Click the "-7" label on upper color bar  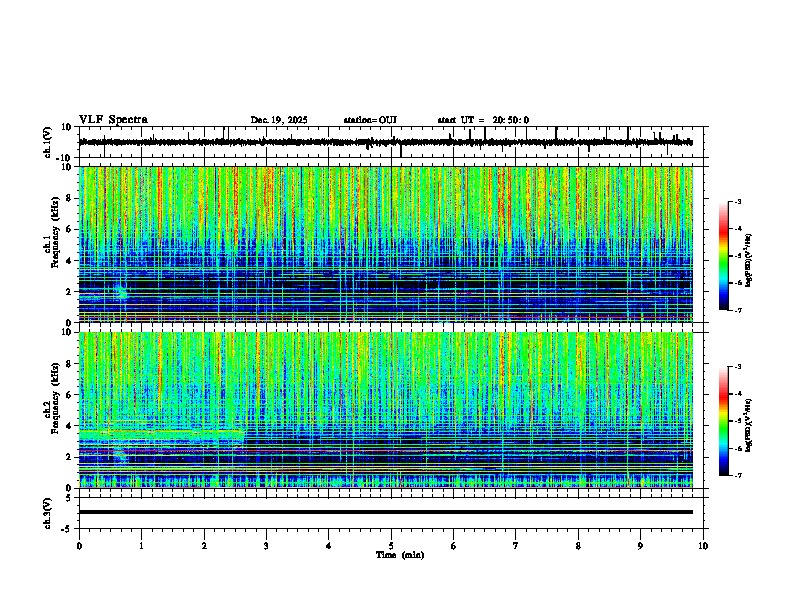coord(737,310)
